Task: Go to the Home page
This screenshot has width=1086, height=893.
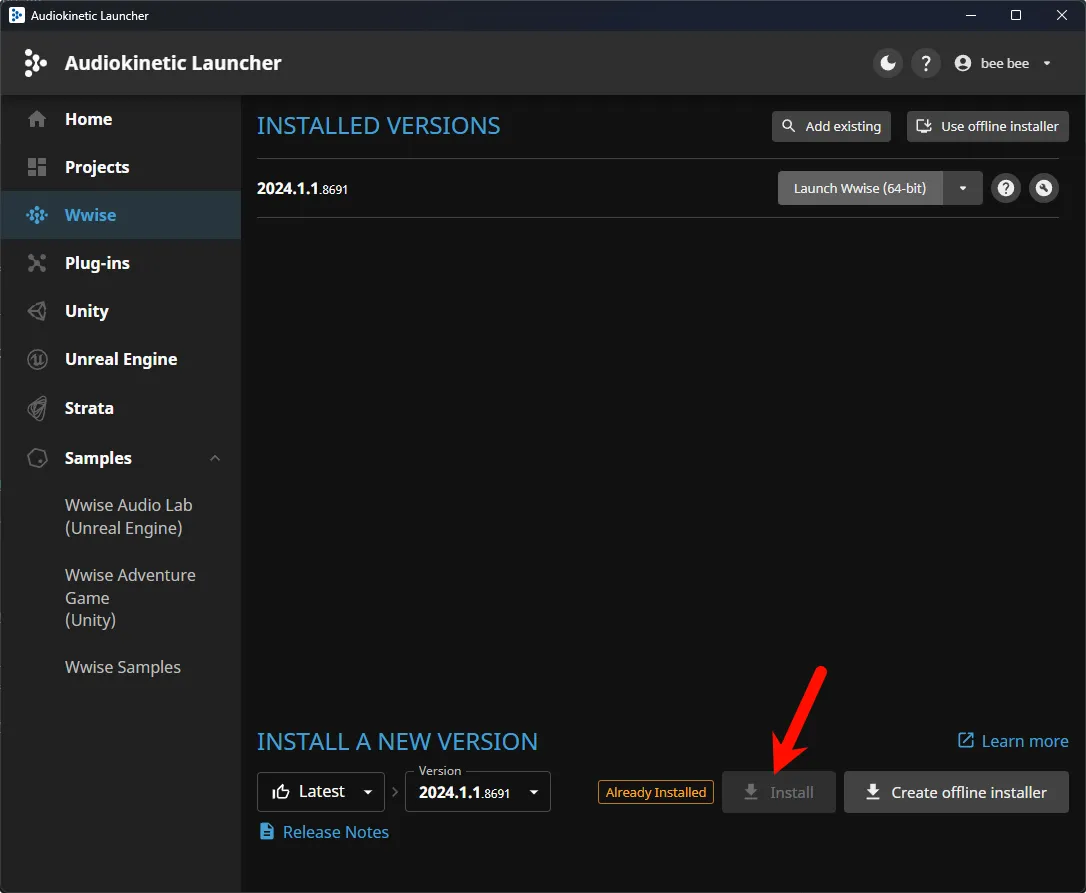Action: 88,119
